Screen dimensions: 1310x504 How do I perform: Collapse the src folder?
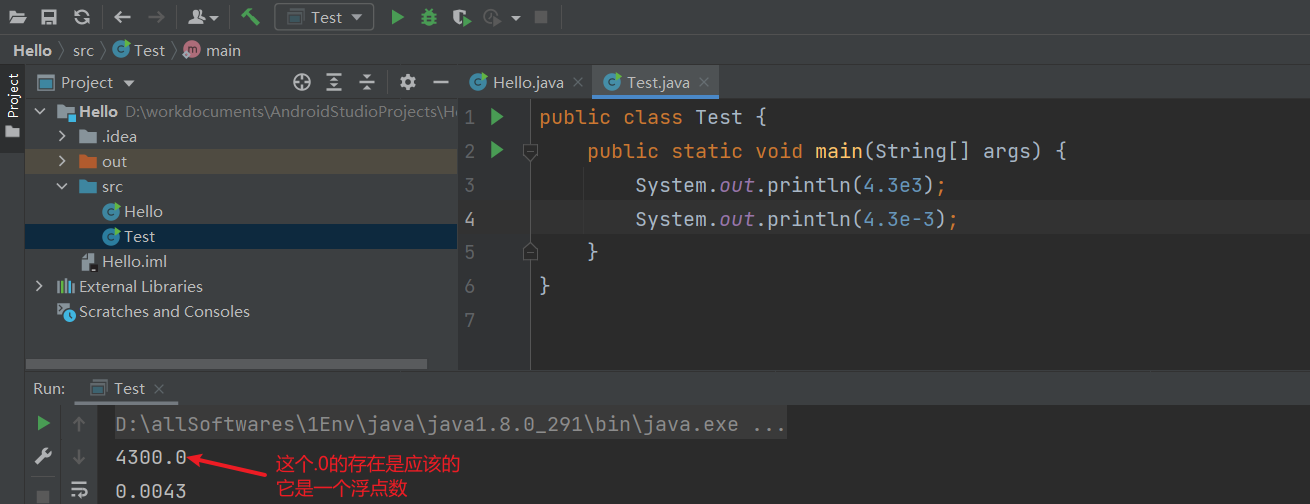[62, 186]
